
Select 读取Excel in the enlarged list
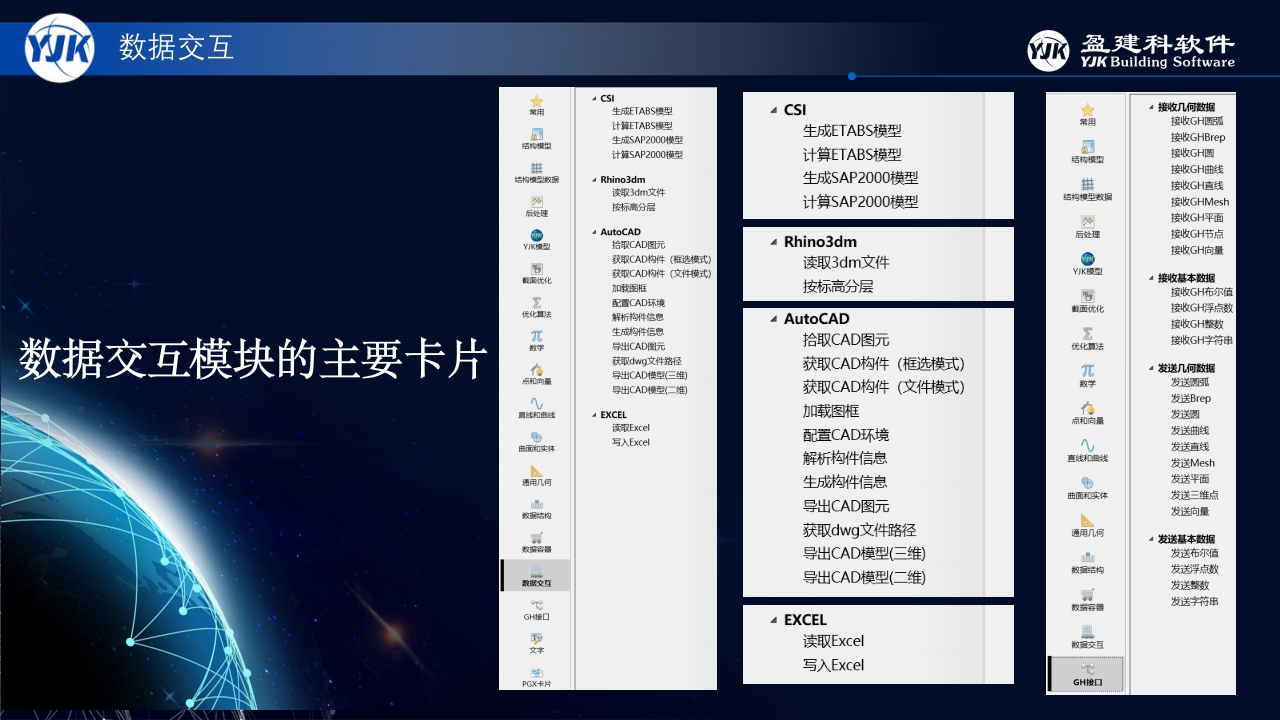coord(833,641)
